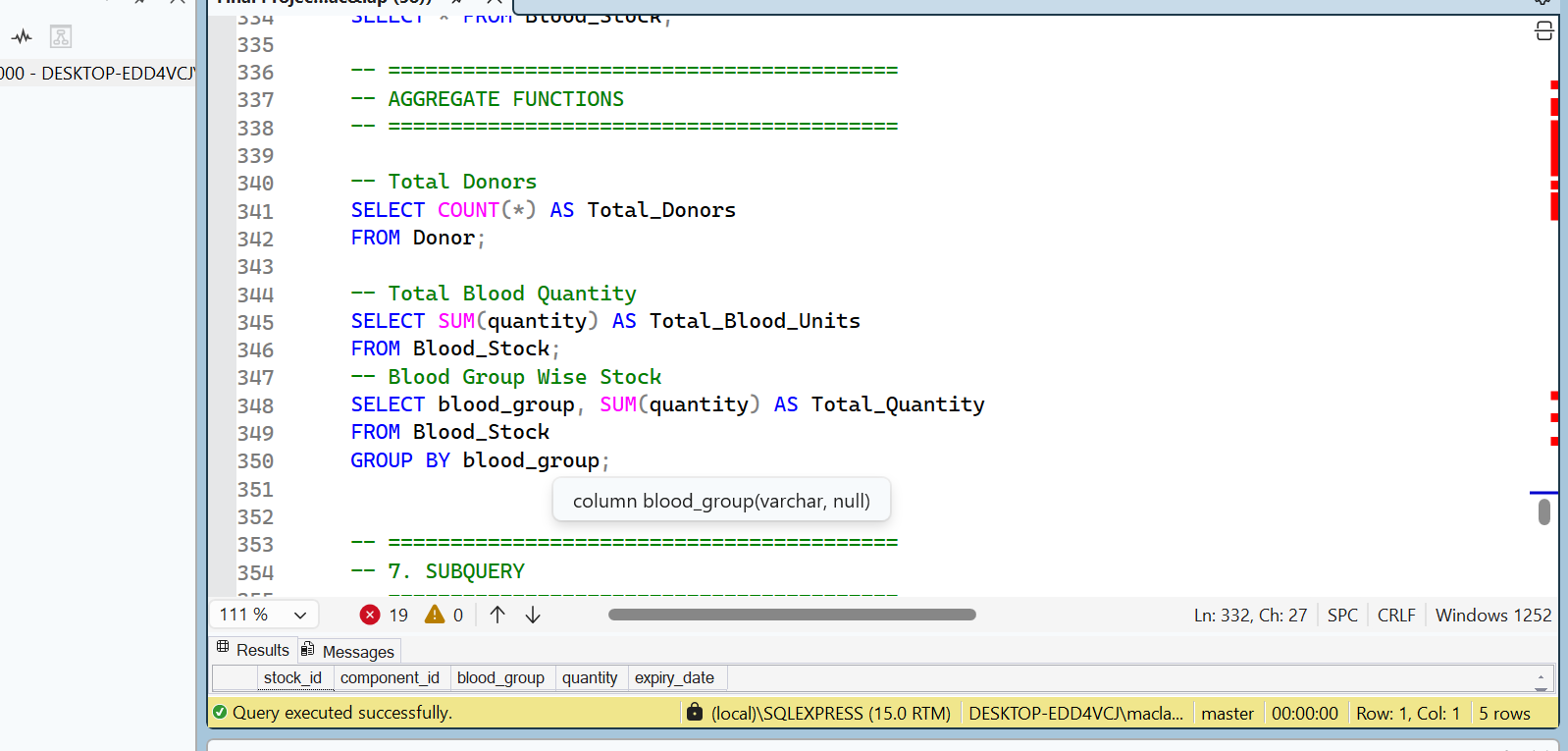Click the error count number 19

[398, 615]
